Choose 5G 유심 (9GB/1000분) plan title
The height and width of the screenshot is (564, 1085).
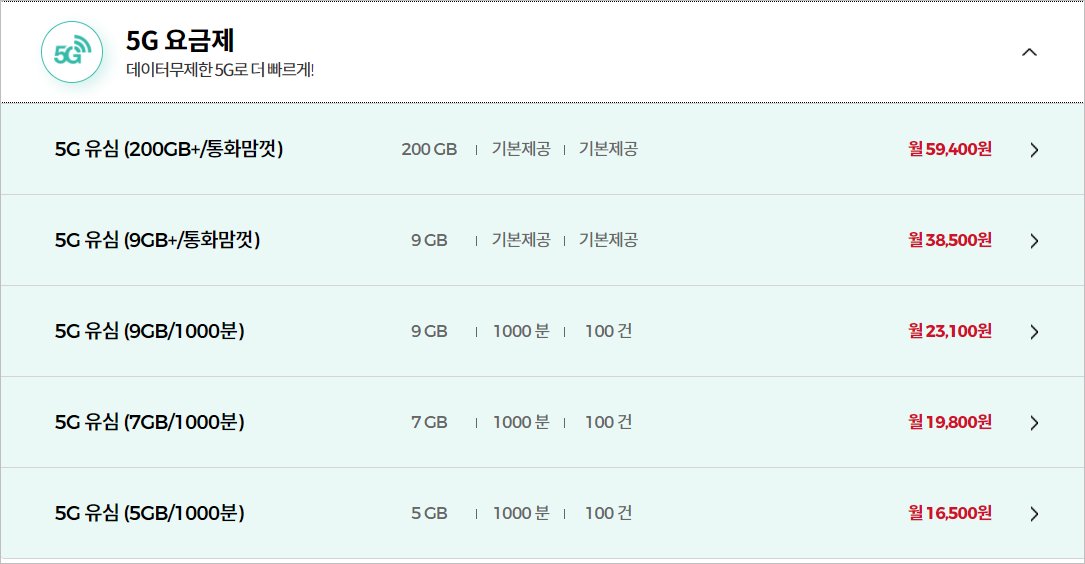(149, 331)
